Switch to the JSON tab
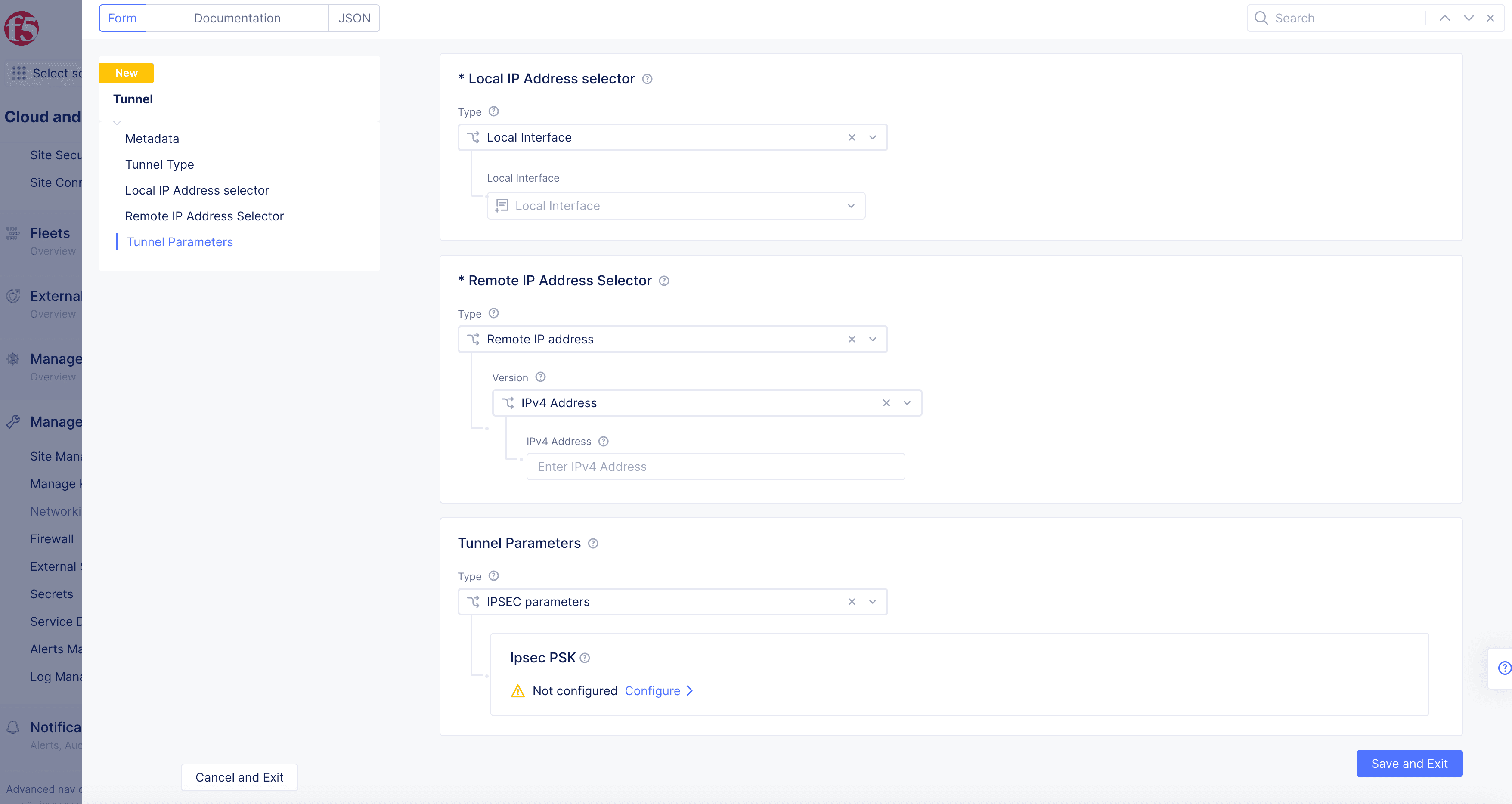1512x804 pixels. [354, 18]
